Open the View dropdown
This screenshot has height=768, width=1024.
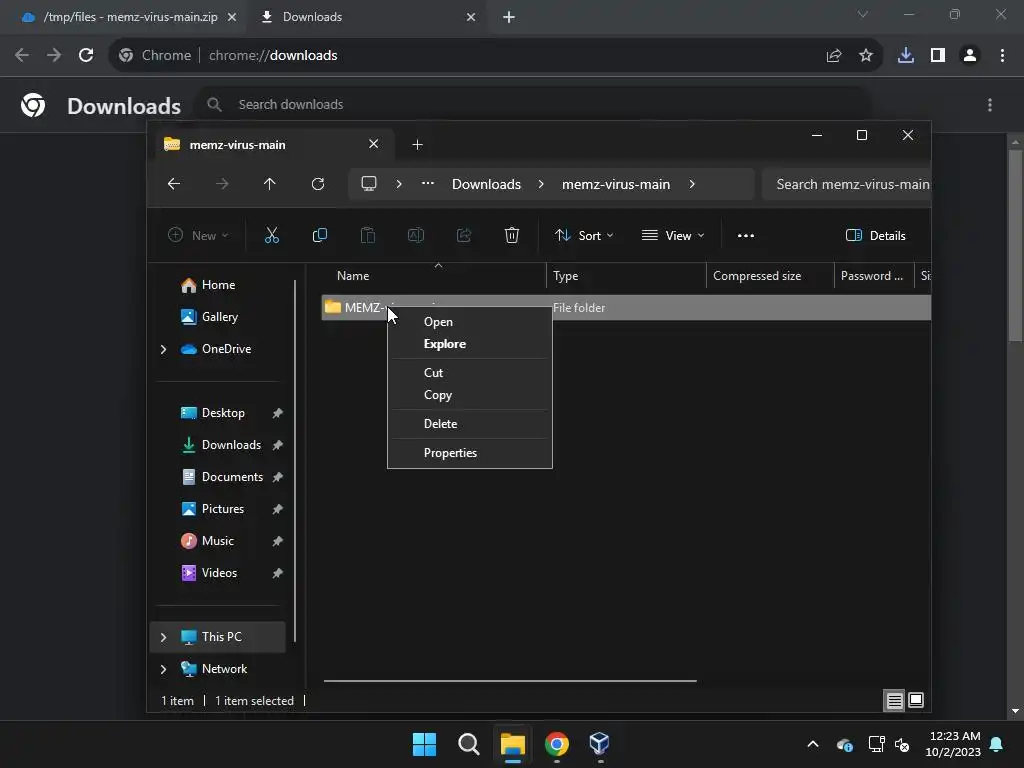673,236
